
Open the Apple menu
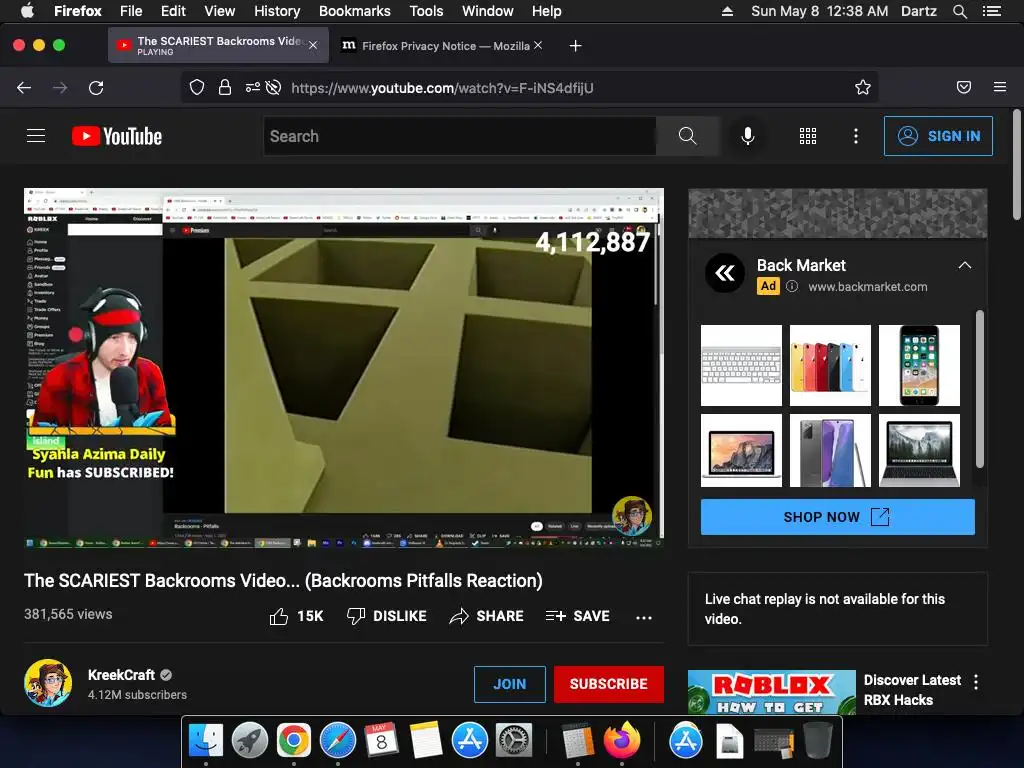pyautogui.click(x=27, y=11)
